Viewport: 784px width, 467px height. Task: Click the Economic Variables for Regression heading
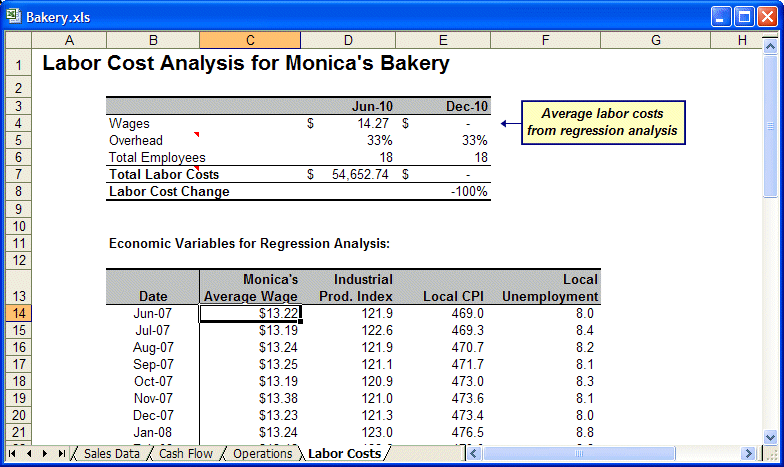coord(249,243)
